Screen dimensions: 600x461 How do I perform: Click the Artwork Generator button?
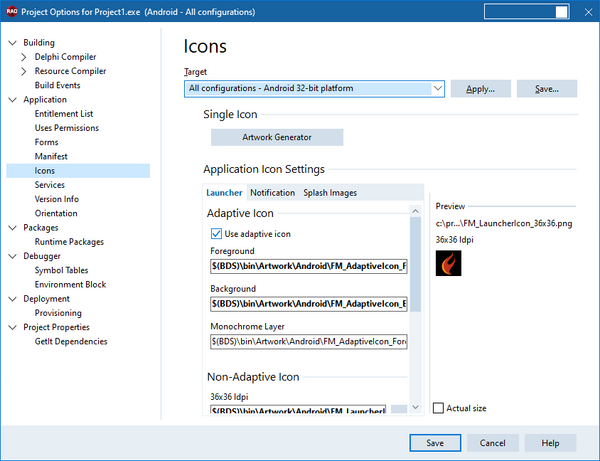click(277, 137)
